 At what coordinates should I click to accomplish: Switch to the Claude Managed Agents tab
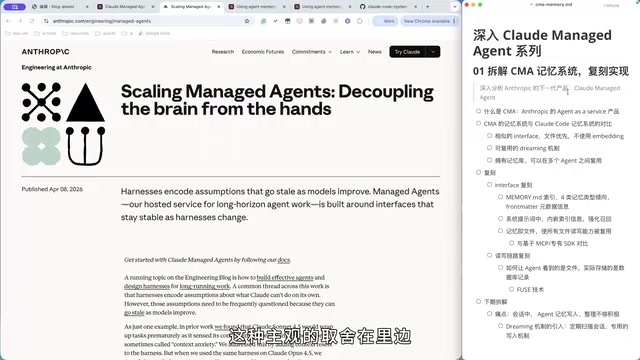125,7
